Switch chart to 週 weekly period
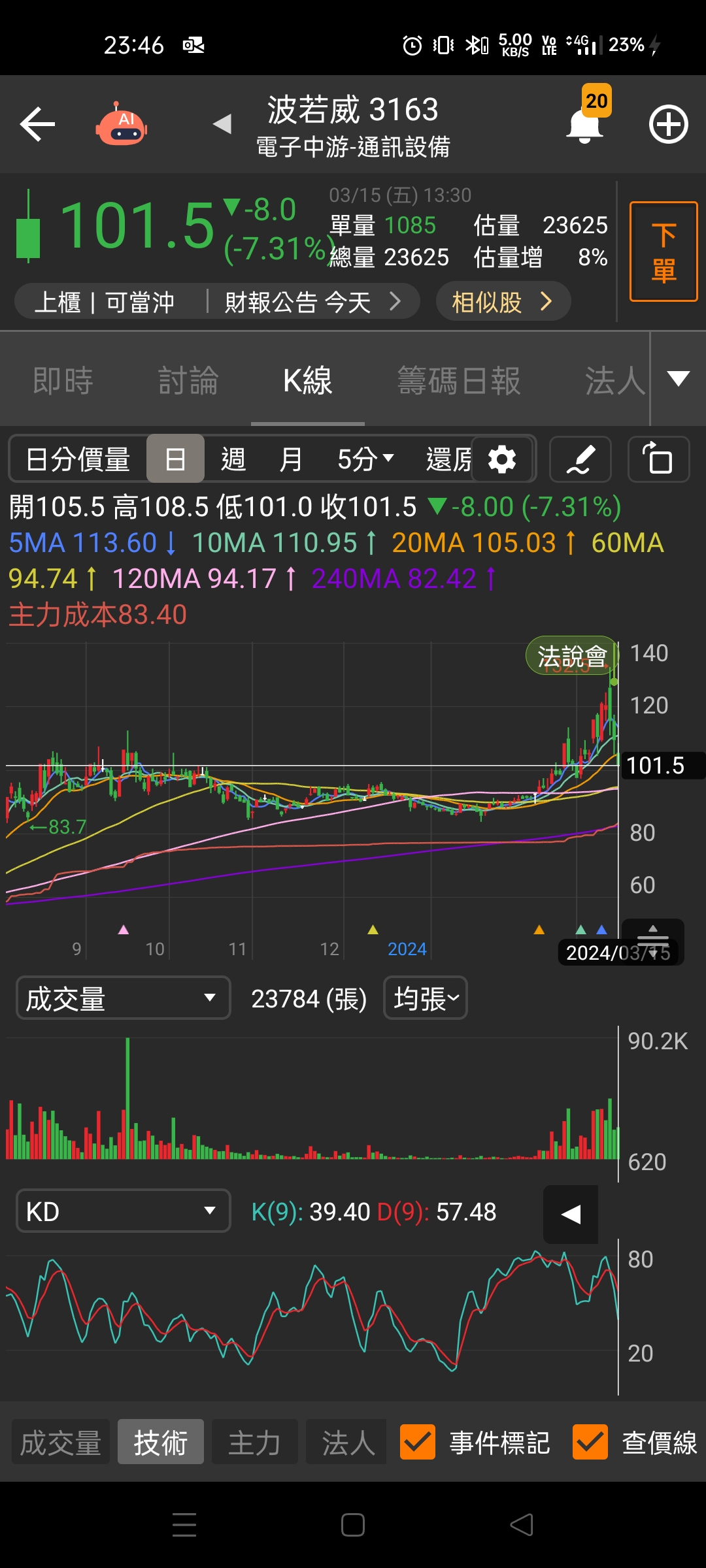This screenshot has width=706, height=1568. pos(233,459)
